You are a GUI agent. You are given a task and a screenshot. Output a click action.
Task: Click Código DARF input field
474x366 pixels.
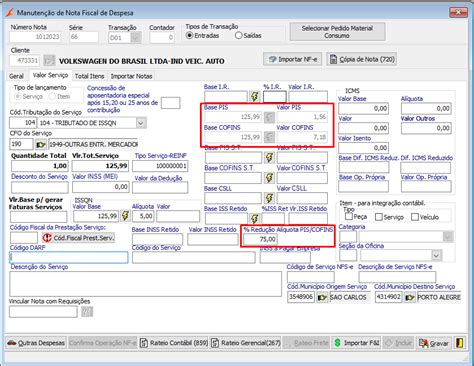pos(69,257)
